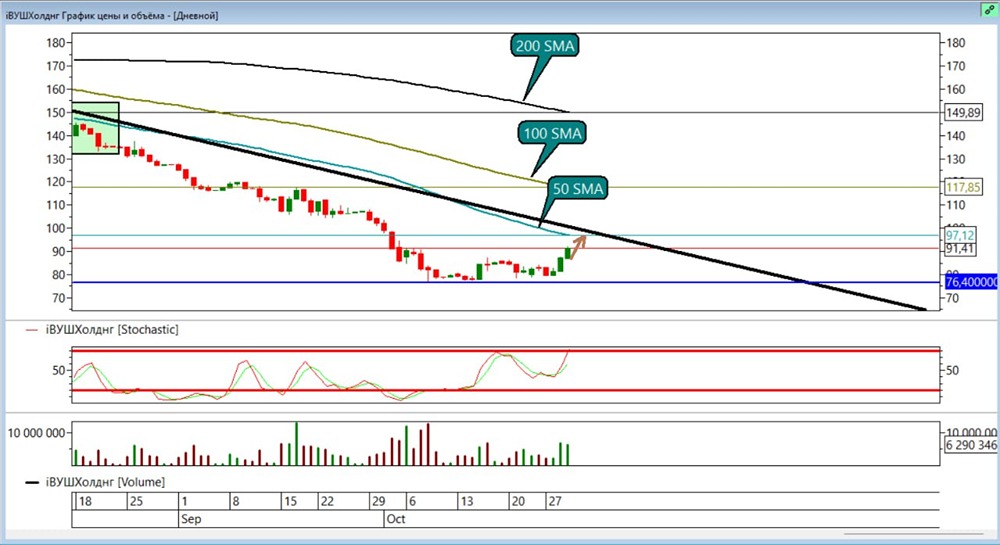Screen dimensions: 1000x545
Task: Click the 'Sep' month label on the date axis
Action: [191, 519]
